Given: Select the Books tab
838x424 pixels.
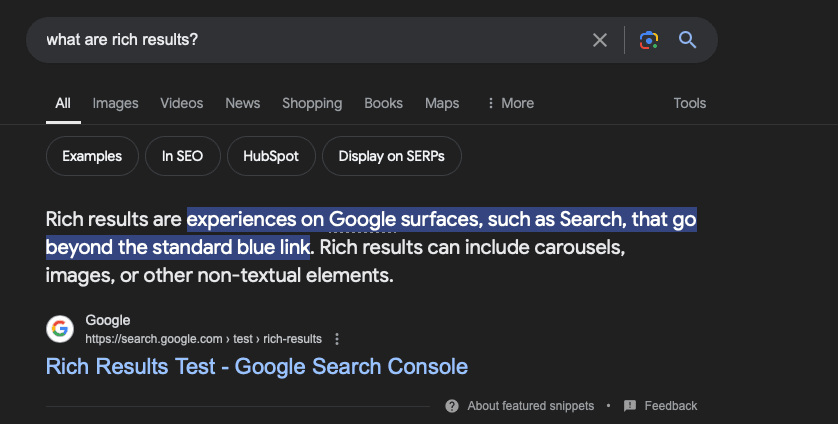Looking at the screenshot, I should pos(383,103).
